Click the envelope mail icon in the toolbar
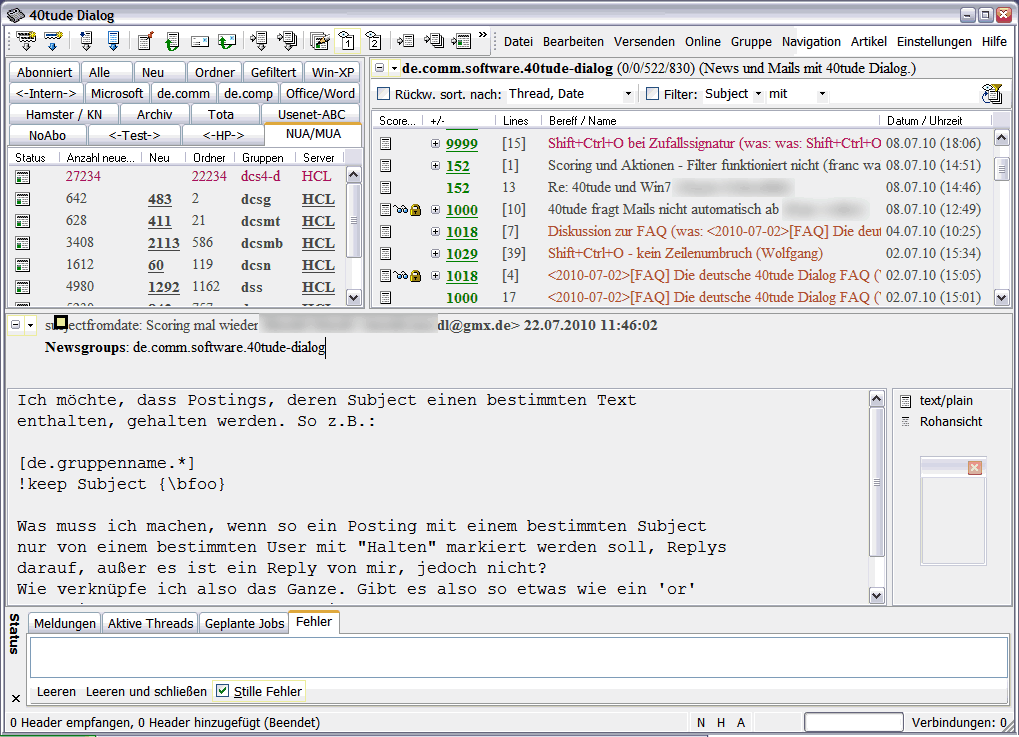The height and width of the screenshot is (737, 1019). [200, 41]
